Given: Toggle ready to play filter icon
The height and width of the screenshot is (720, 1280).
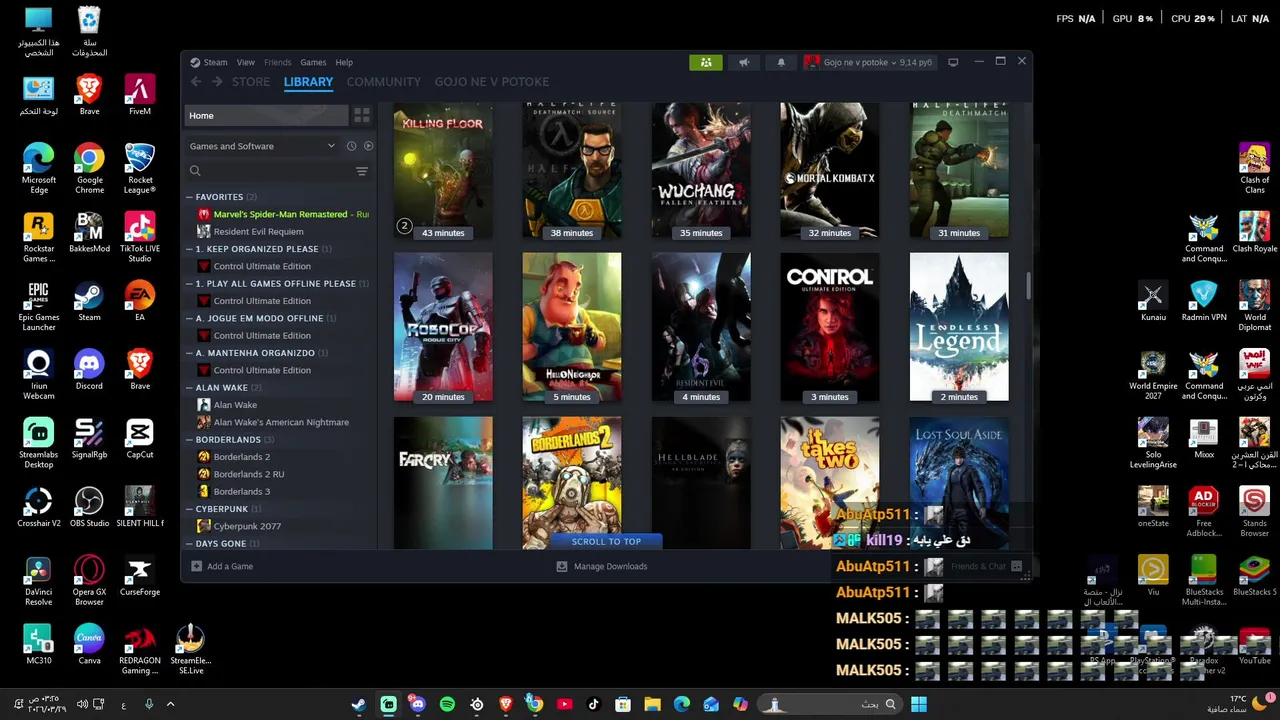Looking at the screenshot, I should point(368,146).
